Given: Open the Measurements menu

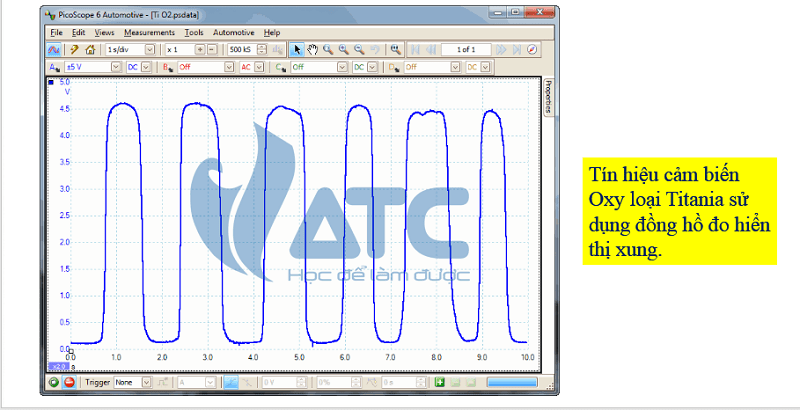Looking at the screenshot, I should [x=149, y=32].
